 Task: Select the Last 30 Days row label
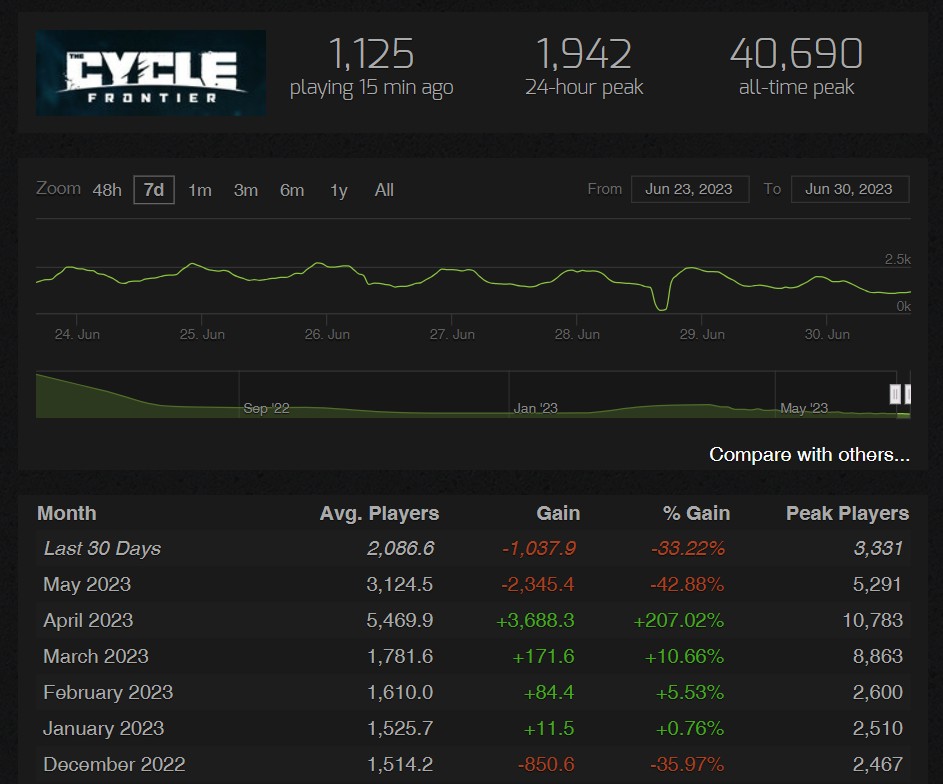click(102, 548)
